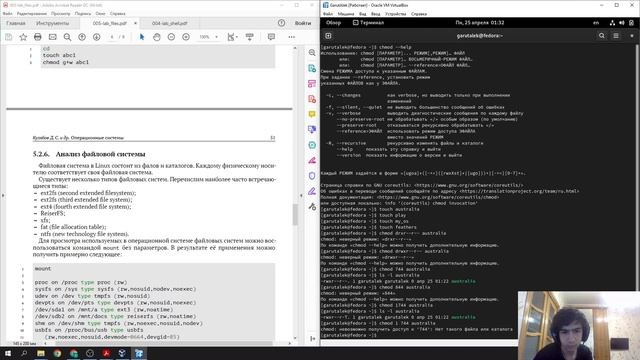Viewport: 640px width, 360px height.
Task: Open the magnifier search tool in Acrobat's right pane
Action: coord(312,53)
